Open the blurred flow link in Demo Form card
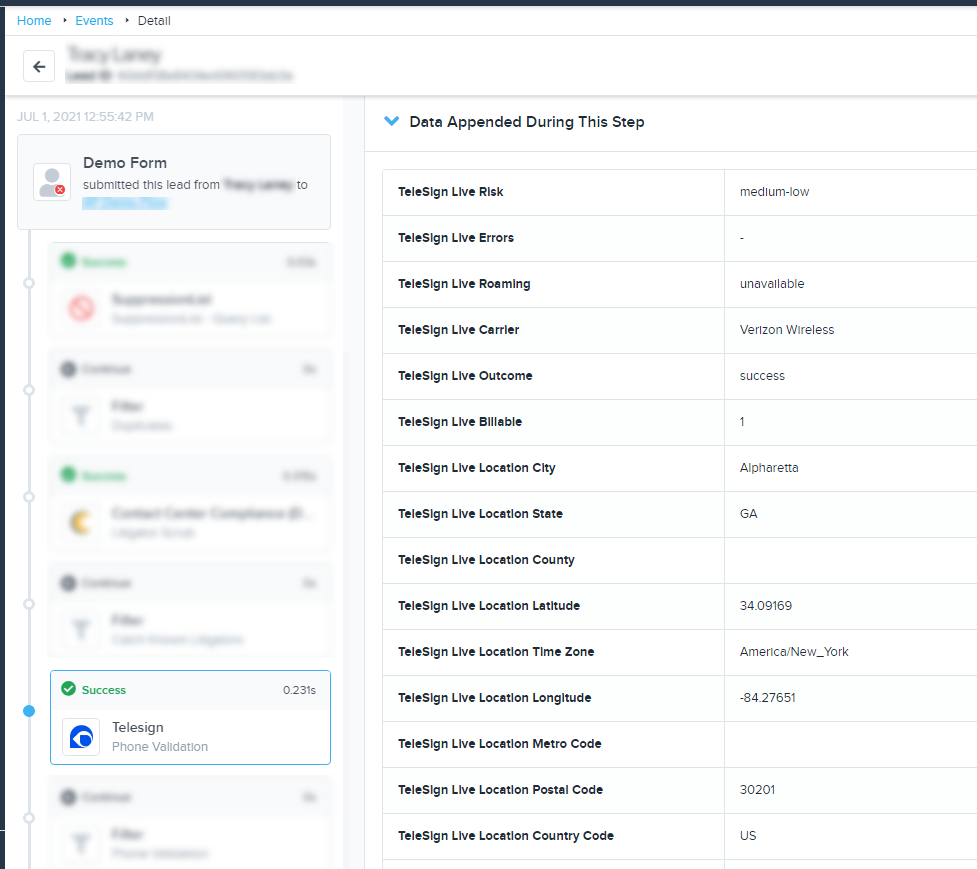Viewport: 977px width, 869px height. [125, 203]
